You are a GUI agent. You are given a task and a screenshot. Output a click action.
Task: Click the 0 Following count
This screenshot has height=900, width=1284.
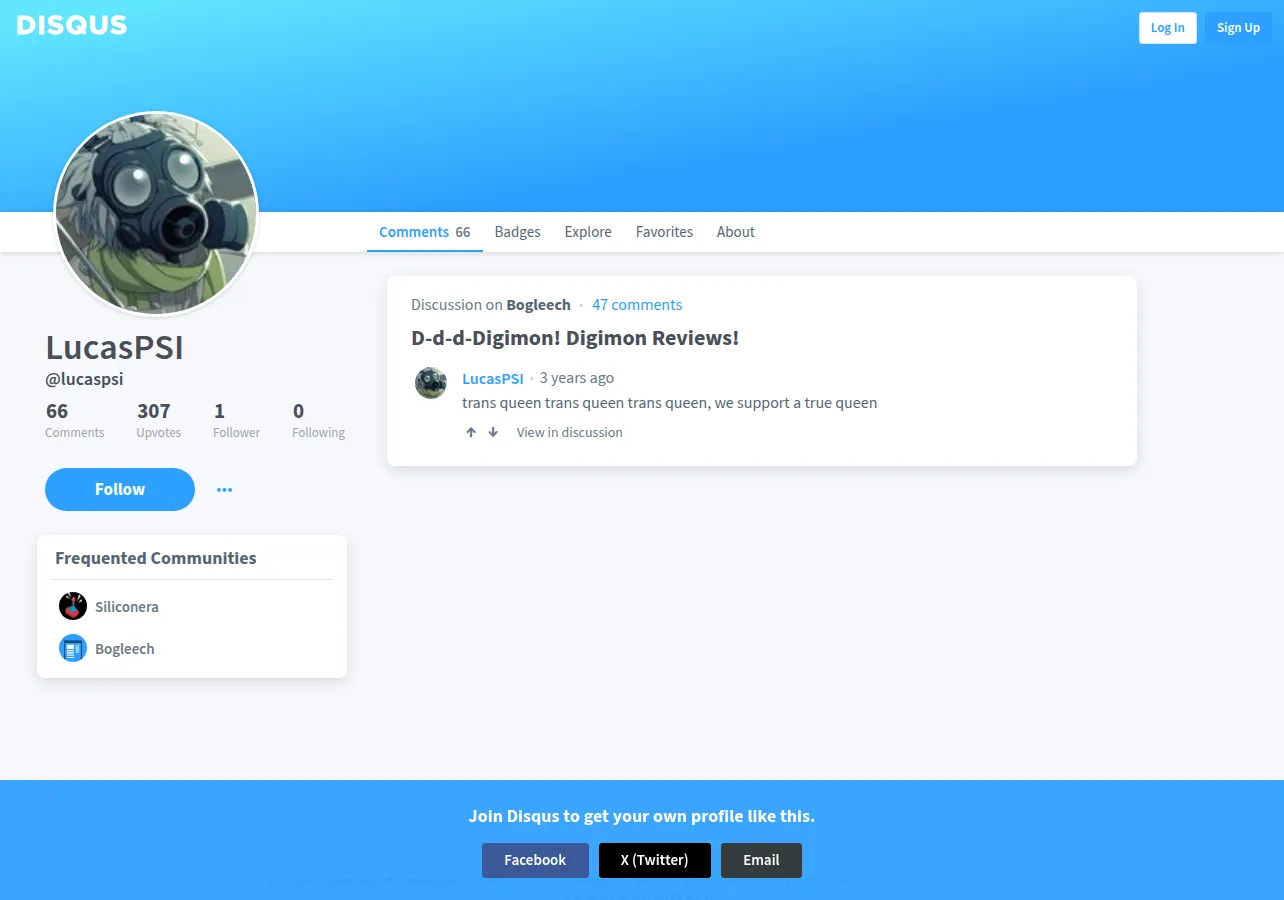[x=318, y=420]
